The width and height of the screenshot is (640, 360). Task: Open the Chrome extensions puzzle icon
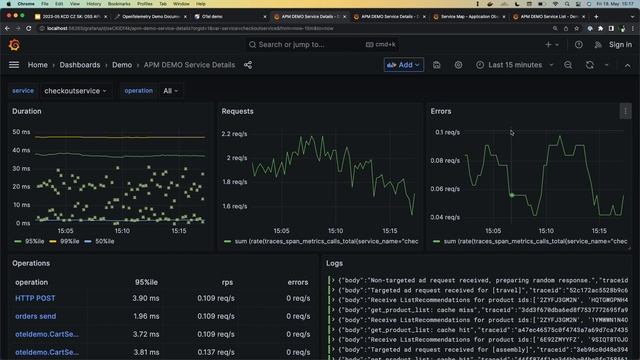click(x=600, y=29)
